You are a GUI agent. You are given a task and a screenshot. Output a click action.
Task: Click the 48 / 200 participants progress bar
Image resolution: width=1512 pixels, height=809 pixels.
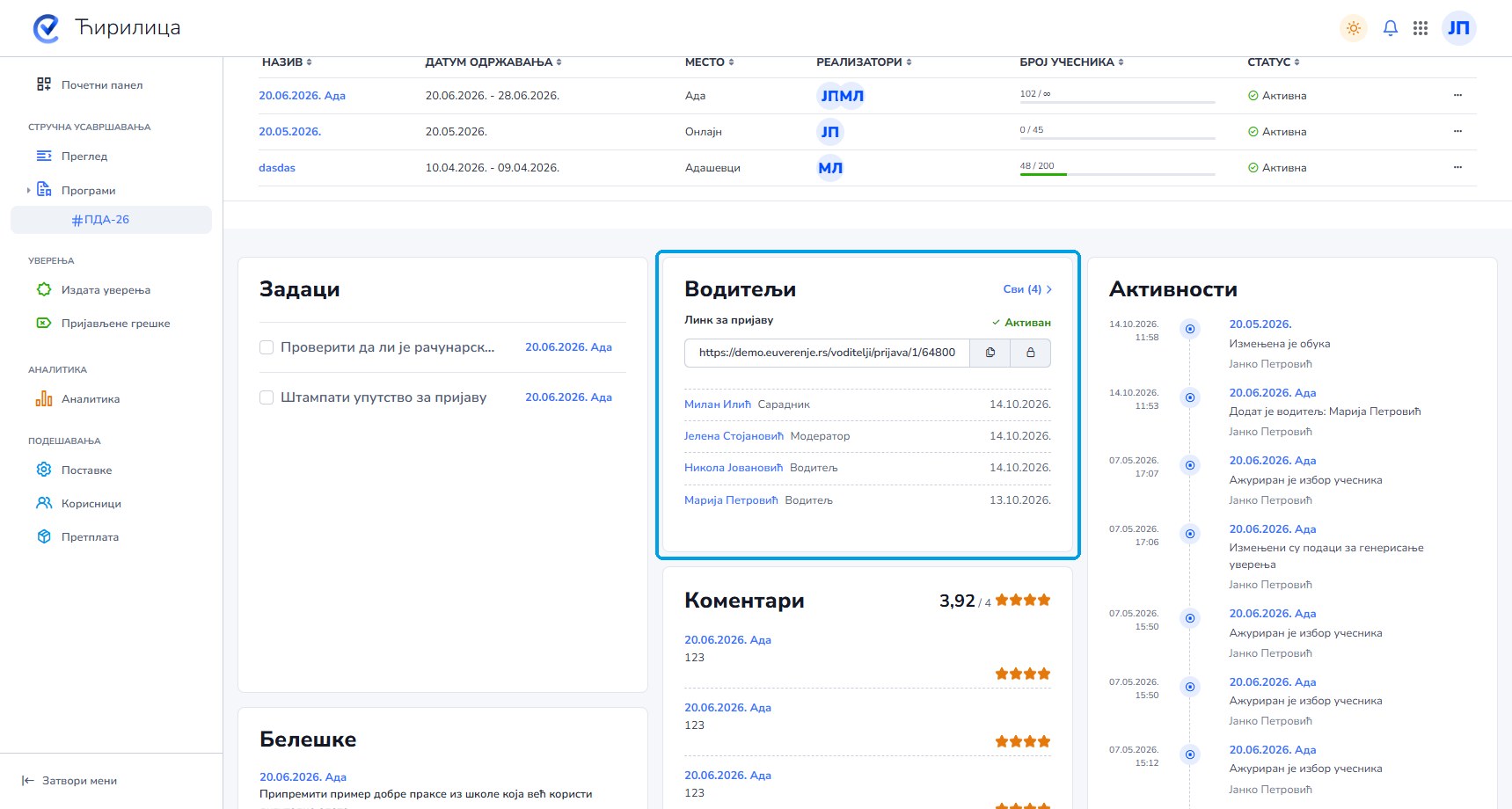(x=1117, y=174)
